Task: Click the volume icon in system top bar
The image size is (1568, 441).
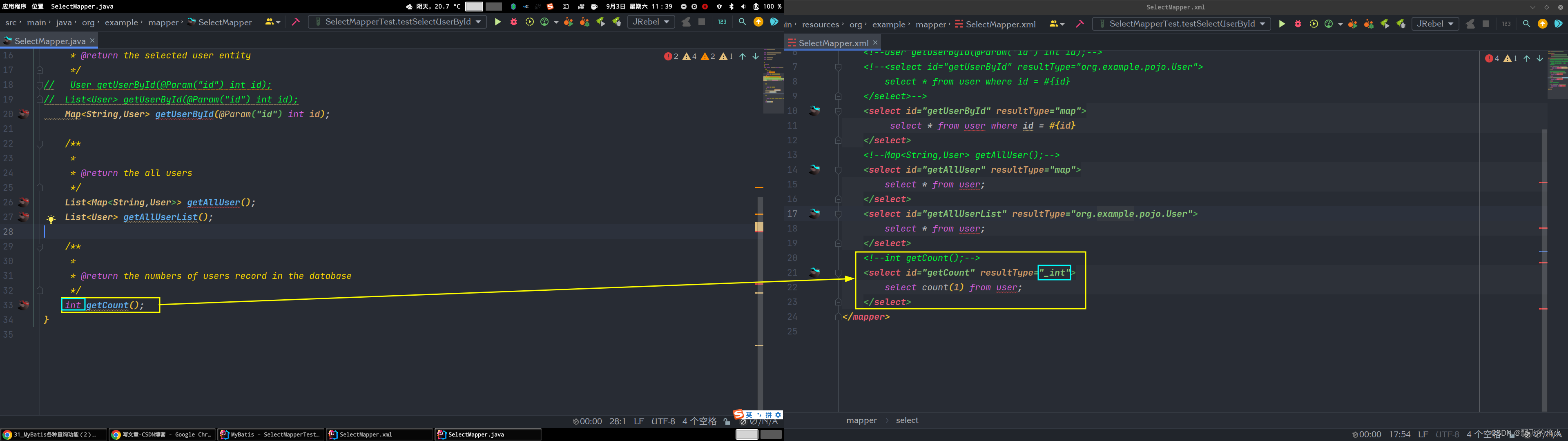Action: coord(743,6)
